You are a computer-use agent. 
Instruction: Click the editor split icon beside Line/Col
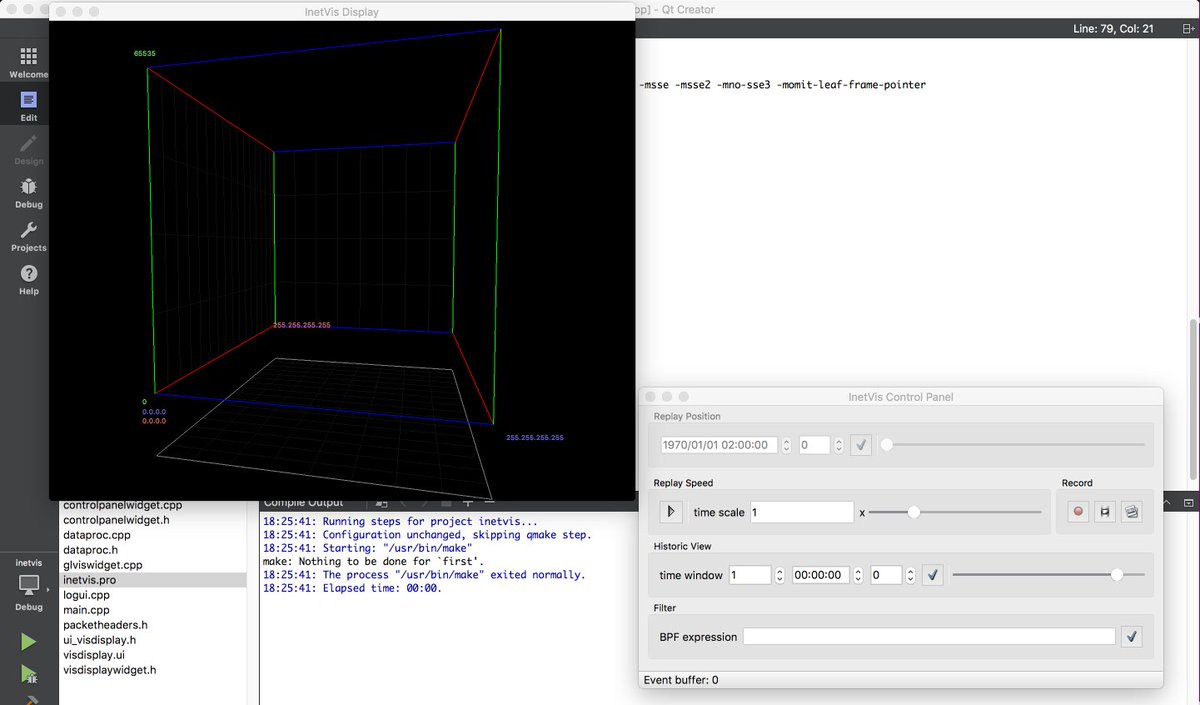tap(1188, 29)
